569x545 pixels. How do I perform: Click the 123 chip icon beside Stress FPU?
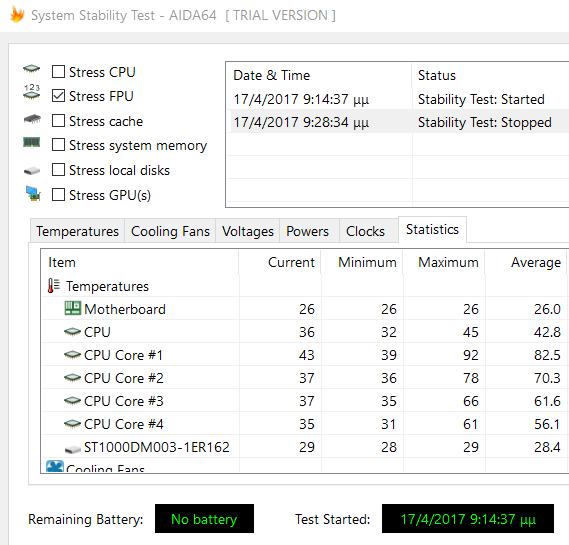32,92
